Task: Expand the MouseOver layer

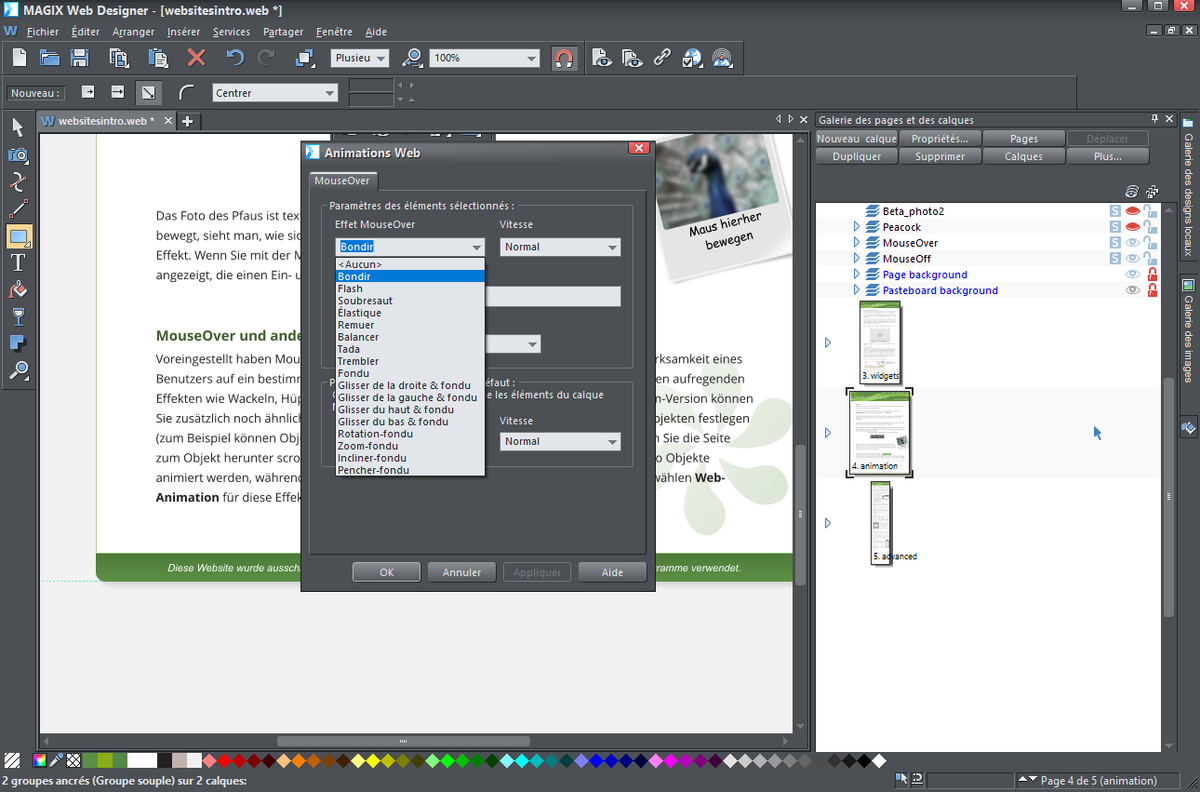Action: 856,243
